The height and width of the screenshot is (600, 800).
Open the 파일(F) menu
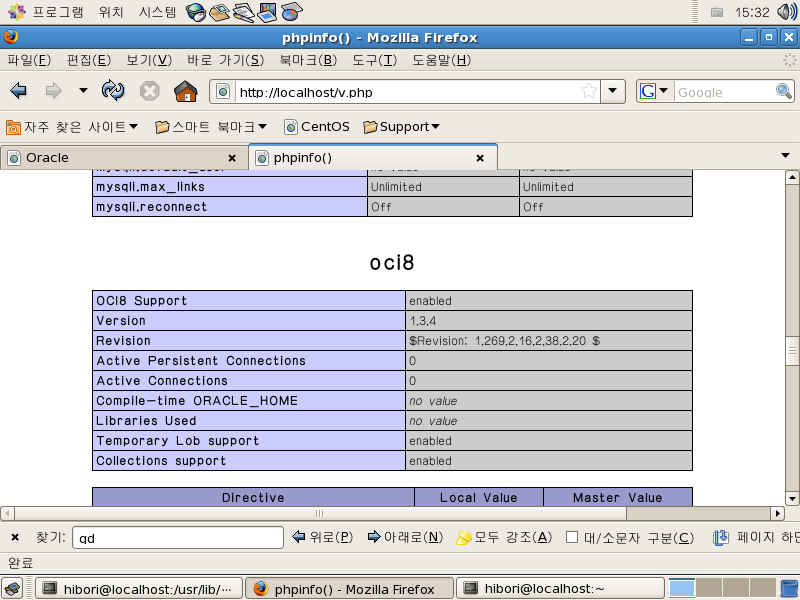point(29,60)
